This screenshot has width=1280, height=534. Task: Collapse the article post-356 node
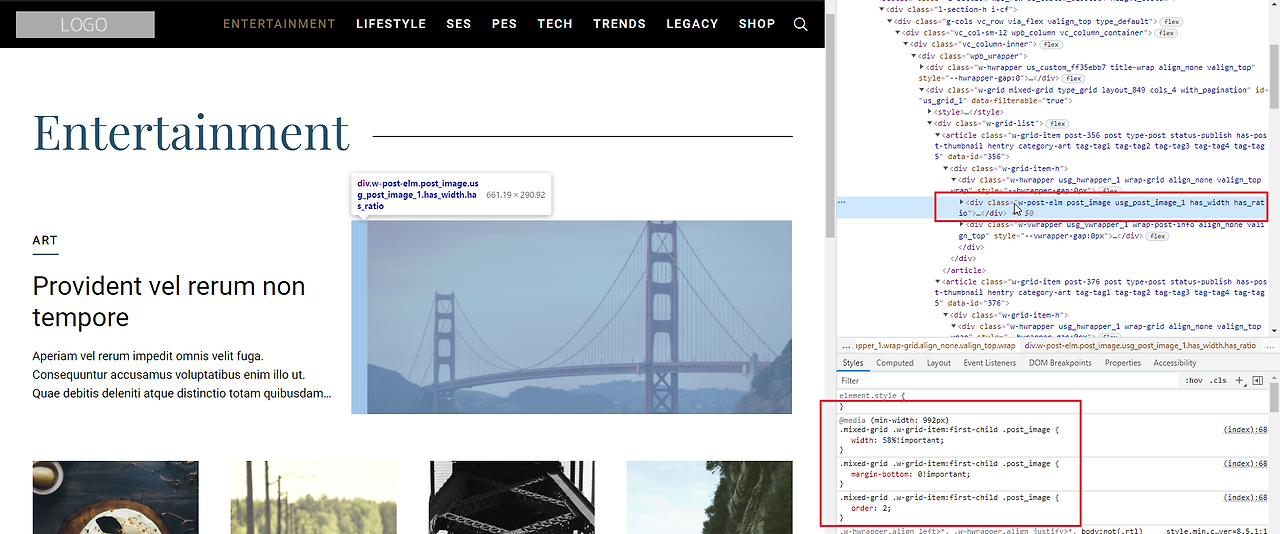click(937, 135)
